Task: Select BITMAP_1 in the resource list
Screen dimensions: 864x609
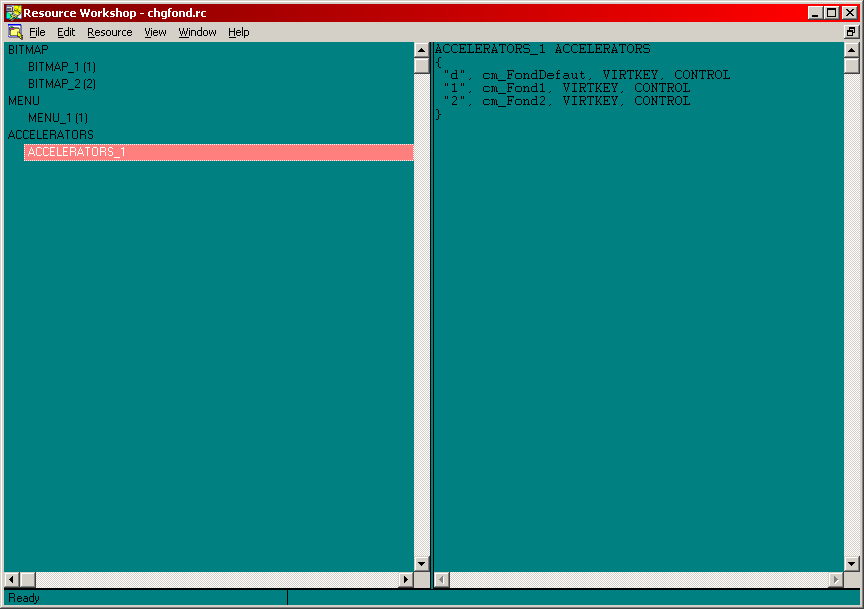Action: coord(61,67)
